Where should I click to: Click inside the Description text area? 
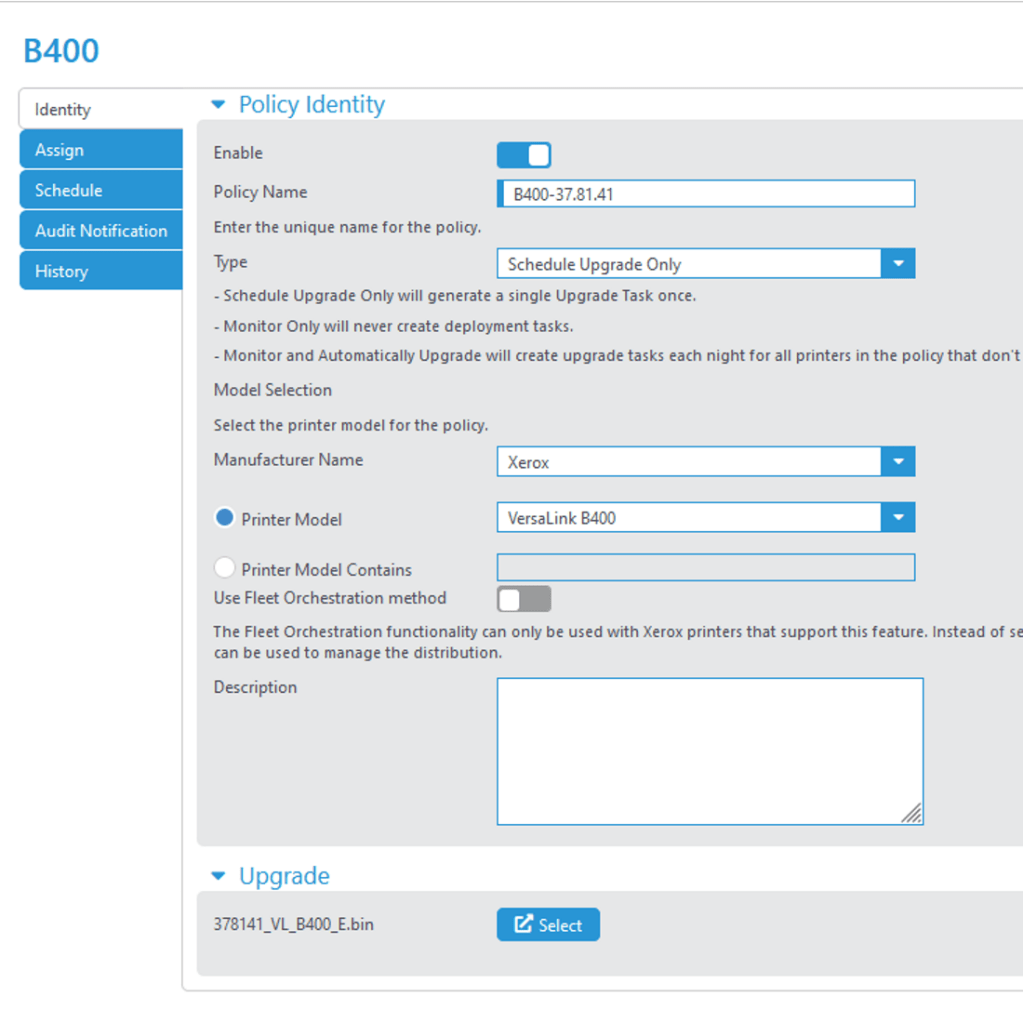pyautogui.click(x=709, y=750)
